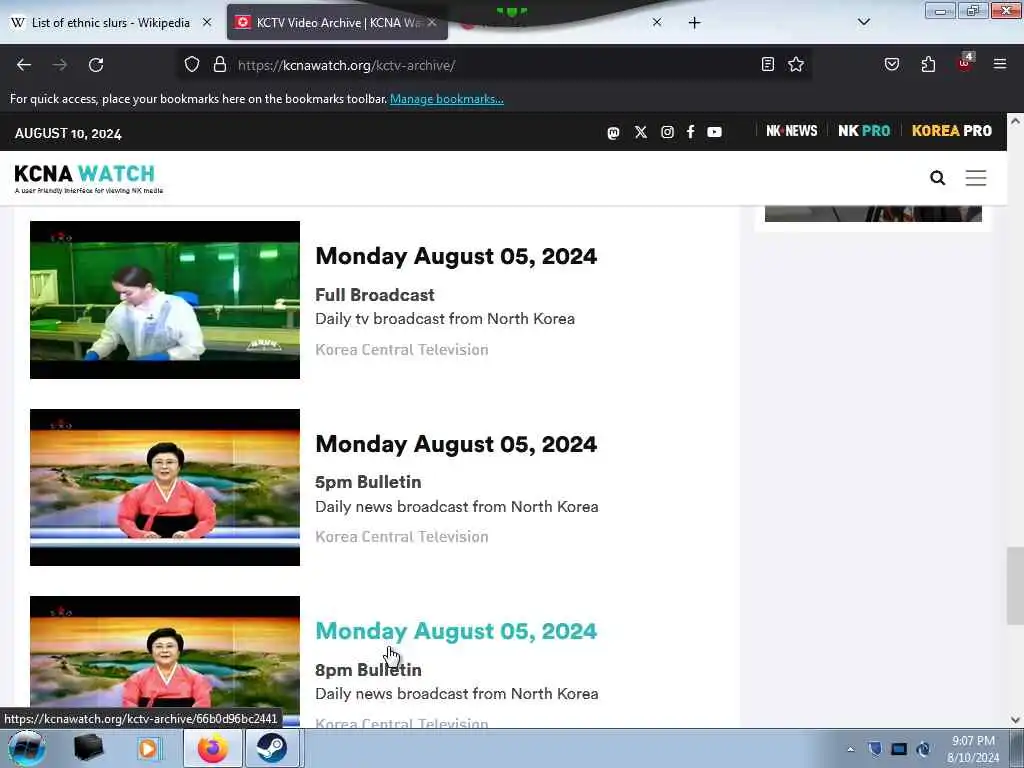
Task: Open the Firefox application hamburger menu
Action: (1000, 64)
